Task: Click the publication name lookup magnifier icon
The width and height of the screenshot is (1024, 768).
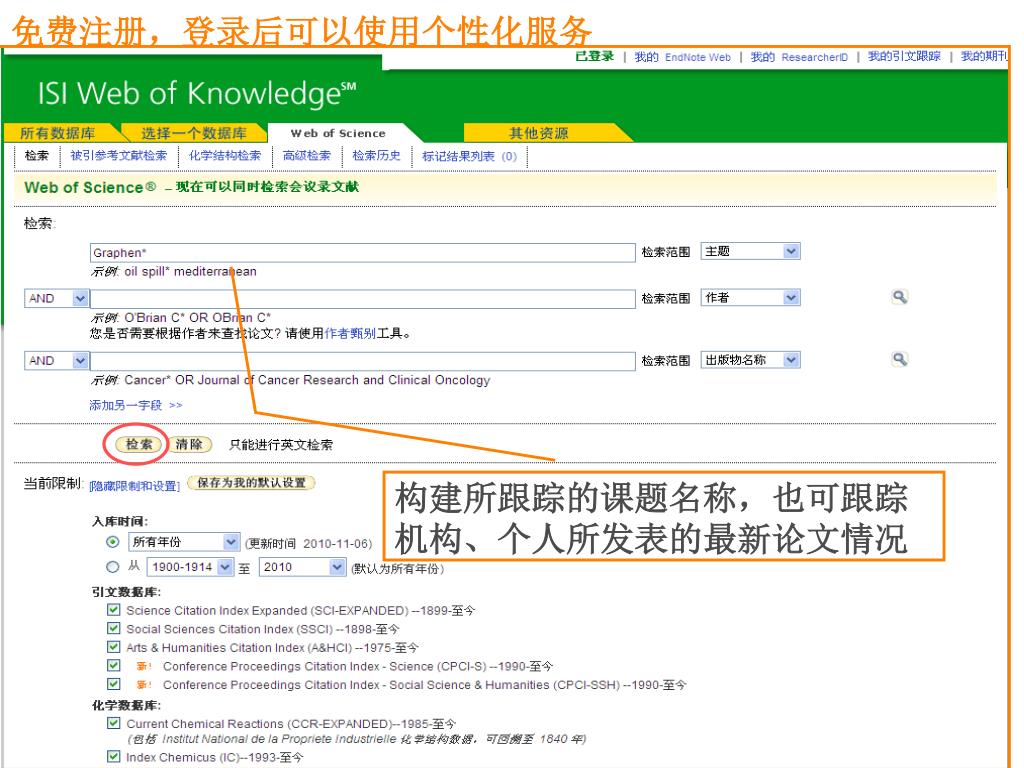Action: [899, 360]
